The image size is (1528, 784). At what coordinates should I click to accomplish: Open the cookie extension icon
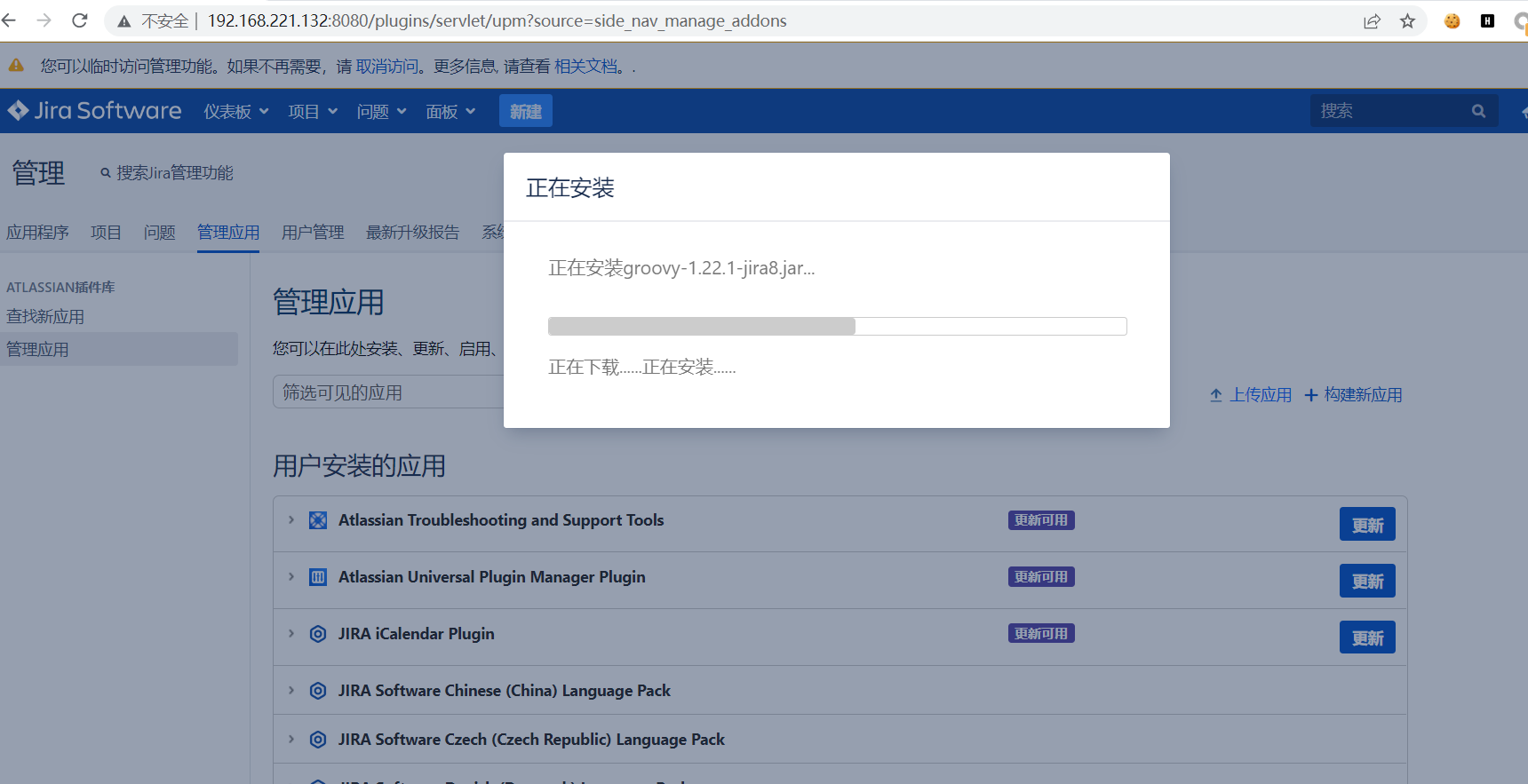[x=1452, y=21]
